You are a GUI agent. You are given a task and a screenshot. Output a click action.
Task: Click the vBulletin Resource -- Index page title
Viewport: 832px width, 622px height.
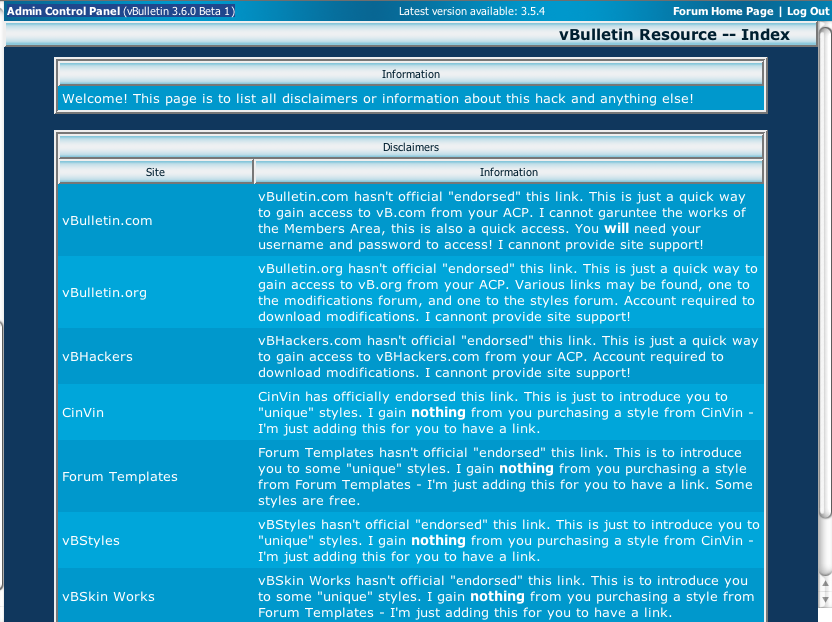[x=674, y=35]
